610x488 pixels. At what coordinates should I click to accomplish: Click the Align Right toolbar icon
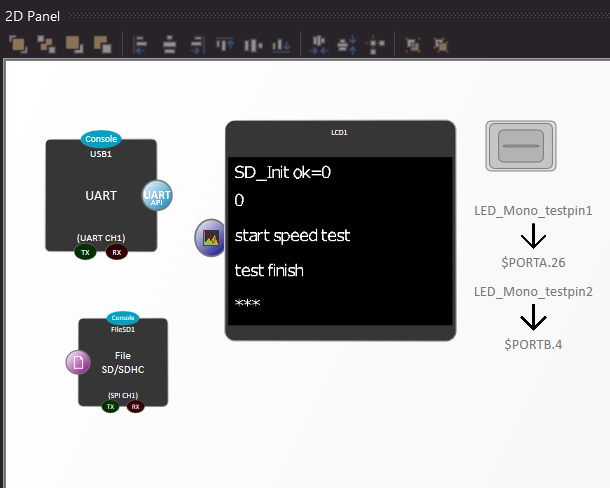pyautogui.click(x=196, y=44)
